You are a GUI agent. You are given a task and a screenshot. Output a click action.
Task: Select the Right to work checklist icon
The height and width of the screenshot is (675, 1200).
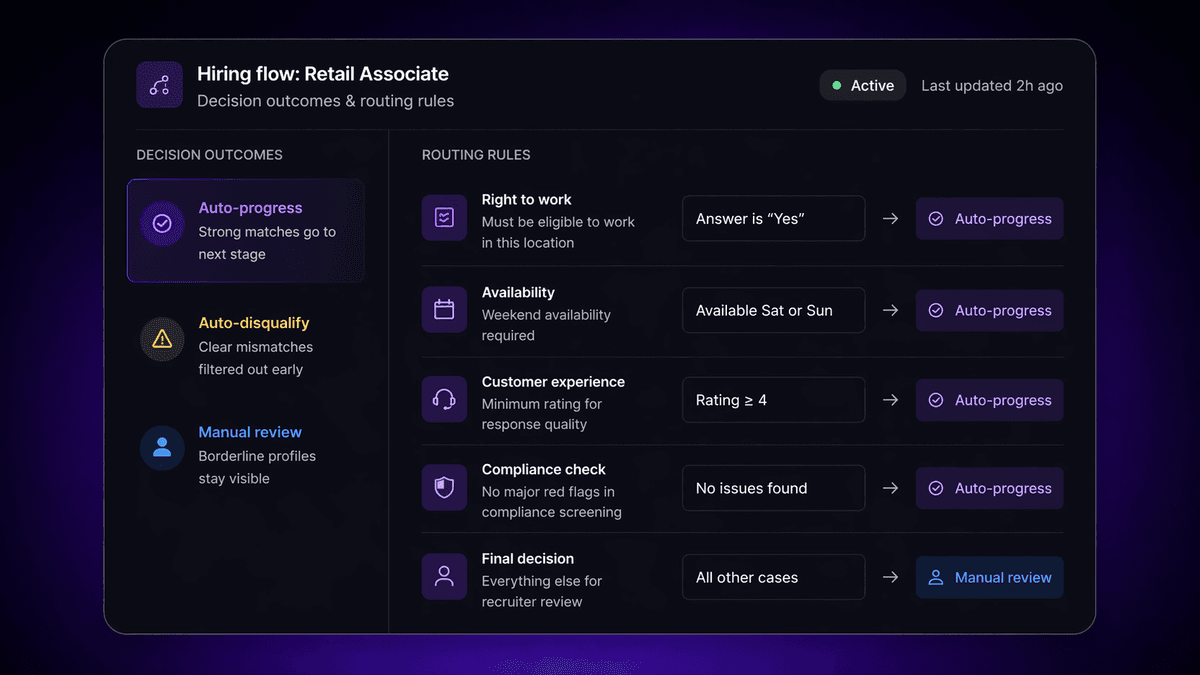click(x=444, y=218)
